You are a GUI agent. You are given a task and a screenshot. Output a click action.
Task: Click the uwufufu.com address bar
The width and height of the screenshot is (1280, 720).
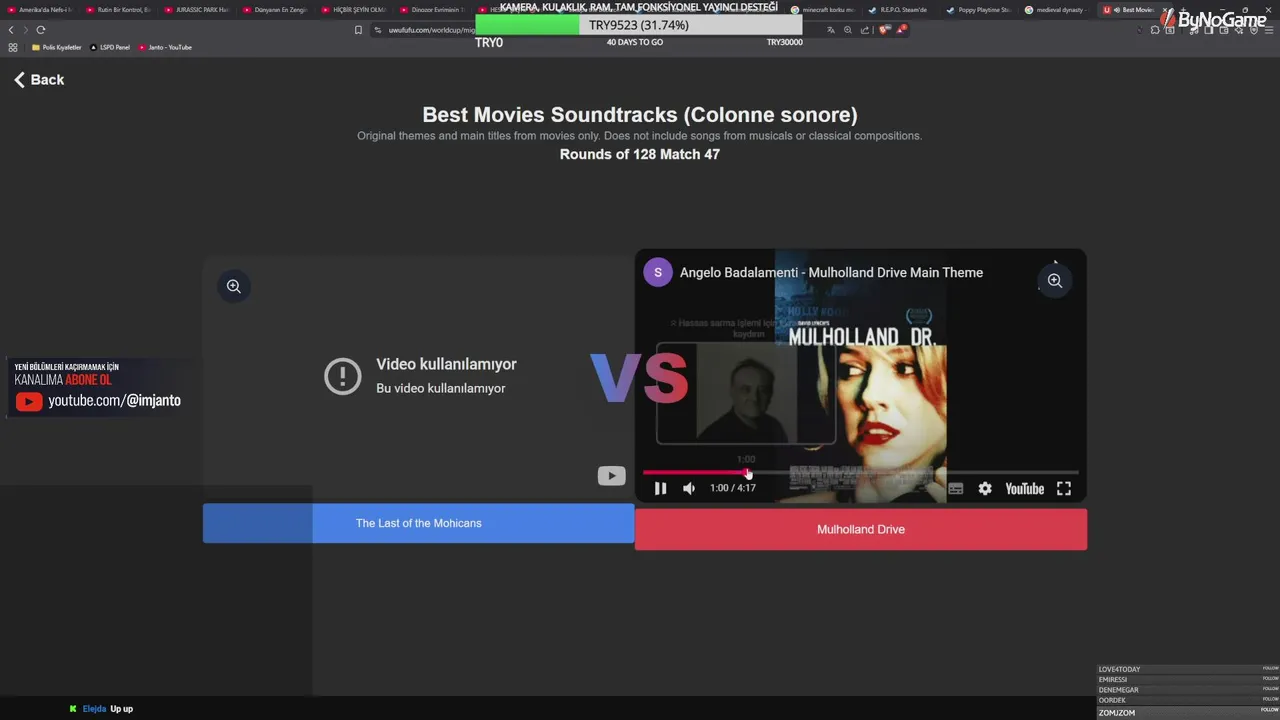[432, 30]
